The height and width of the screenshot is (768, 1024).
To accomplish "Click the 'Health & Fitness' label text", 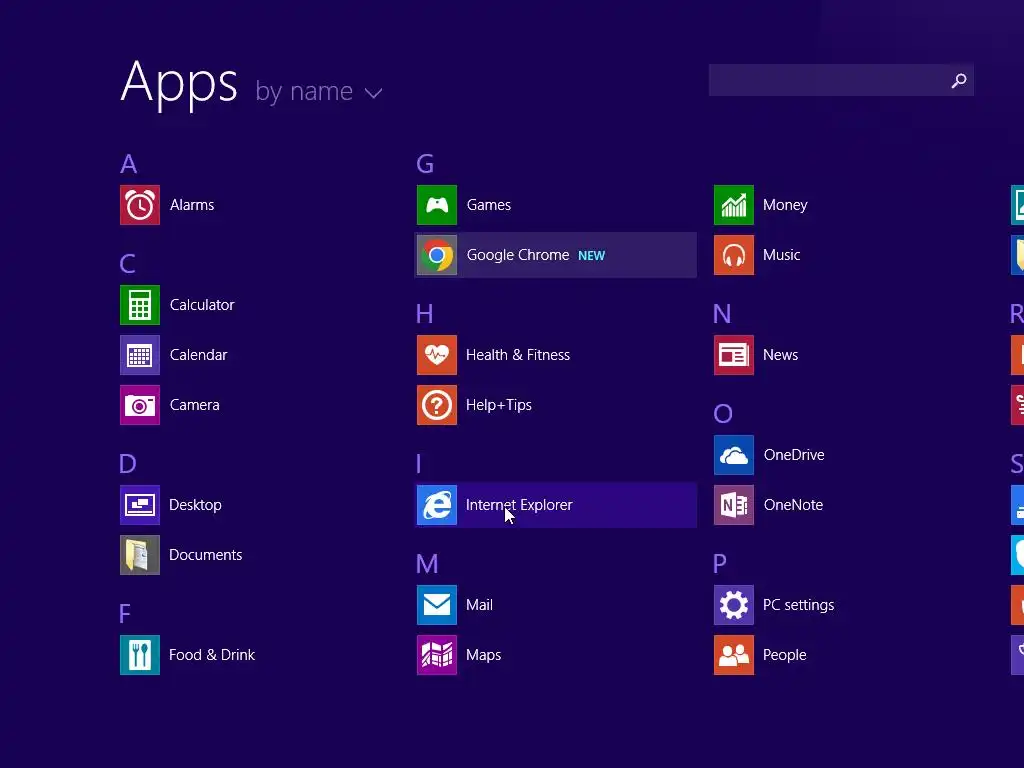I will point(518,355).
